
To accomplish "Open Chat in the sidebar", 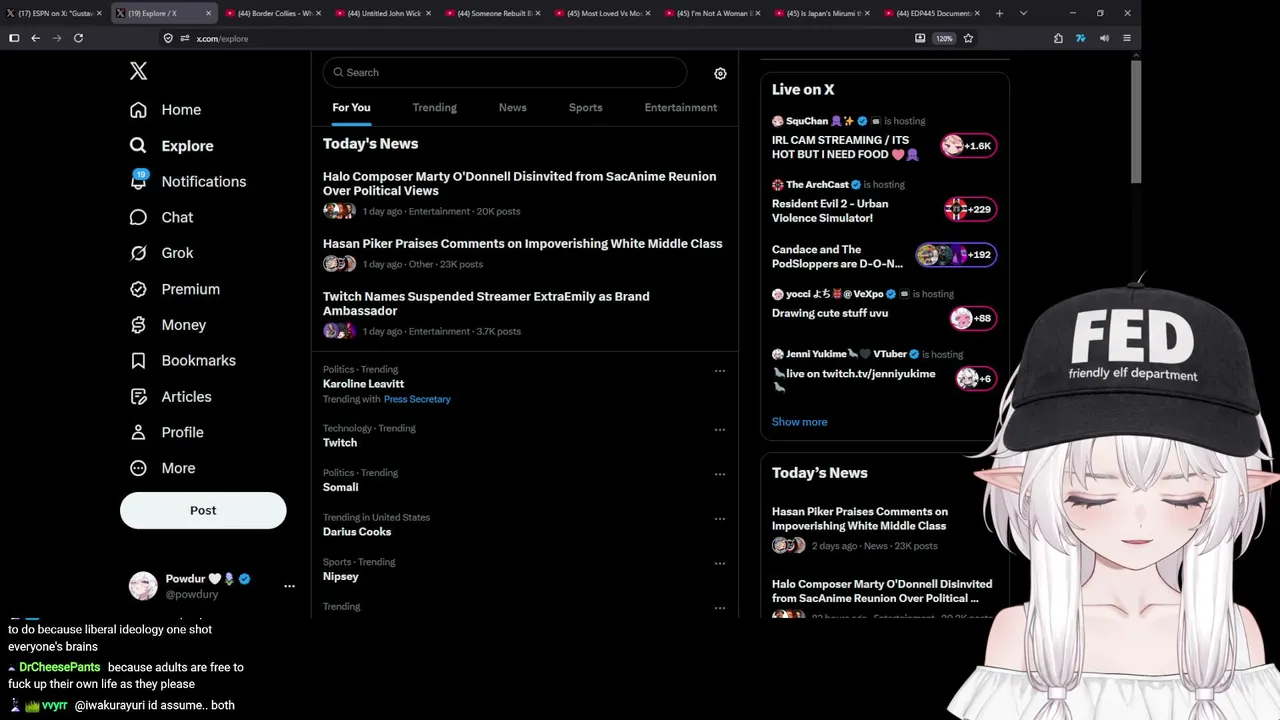I will click(162, 217).
